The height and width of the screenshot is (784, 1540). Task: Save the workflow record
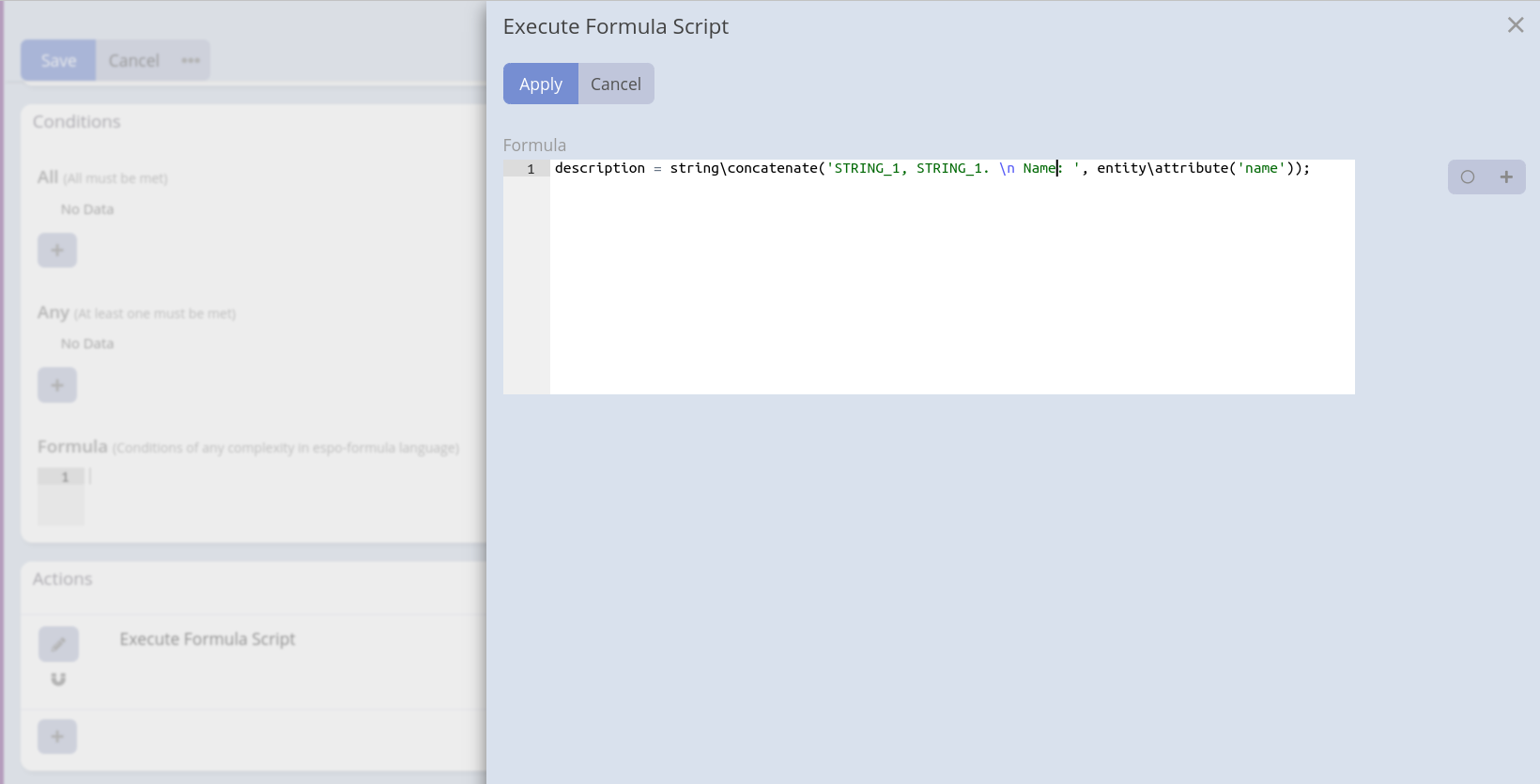pos(58,60)
